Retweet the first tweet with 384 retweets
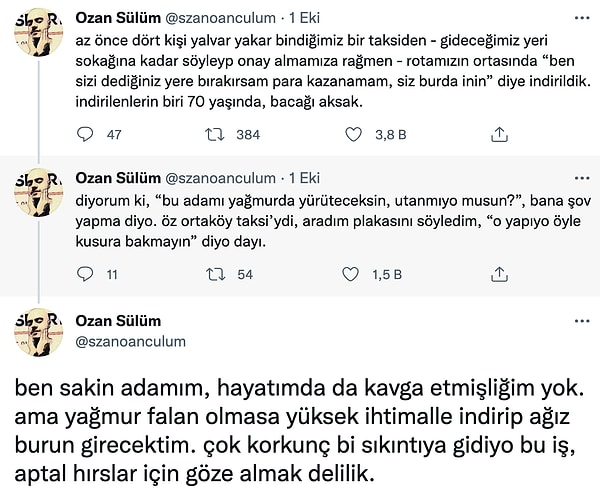 click(x=214, y=132)
